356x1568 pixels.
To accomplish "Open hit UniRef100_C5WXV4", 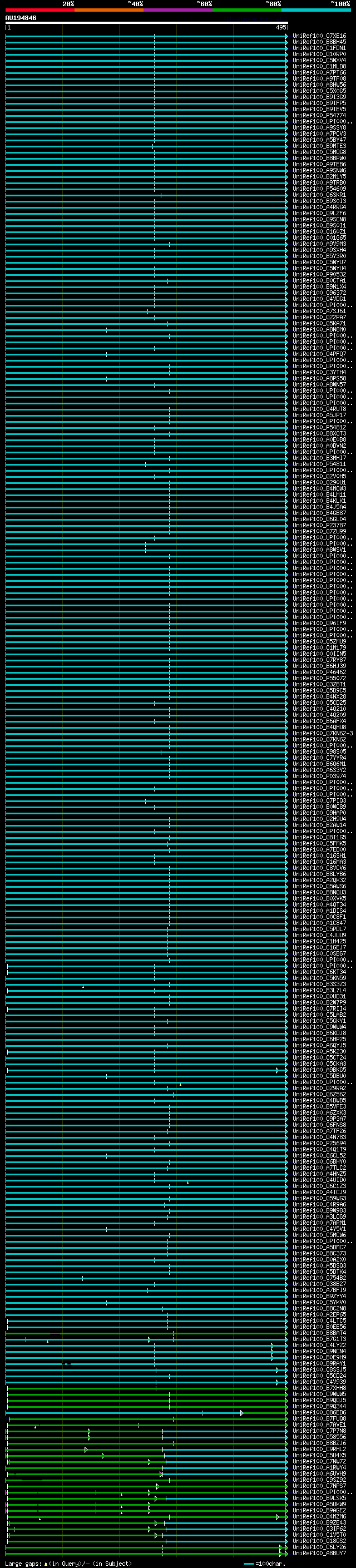I will [319, 60].
